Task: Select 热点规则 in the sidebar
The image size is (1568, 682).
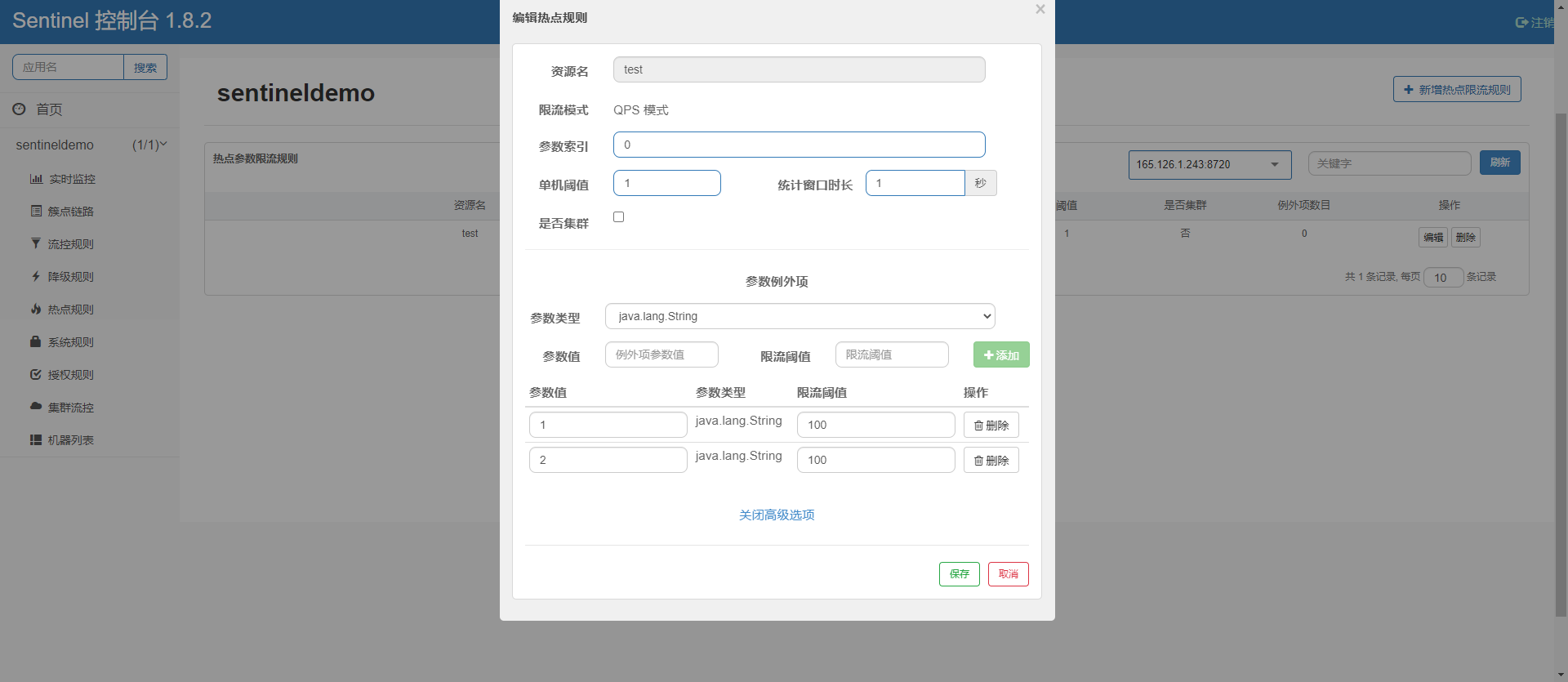Action: pyautogui.click(x=71, y=310)
